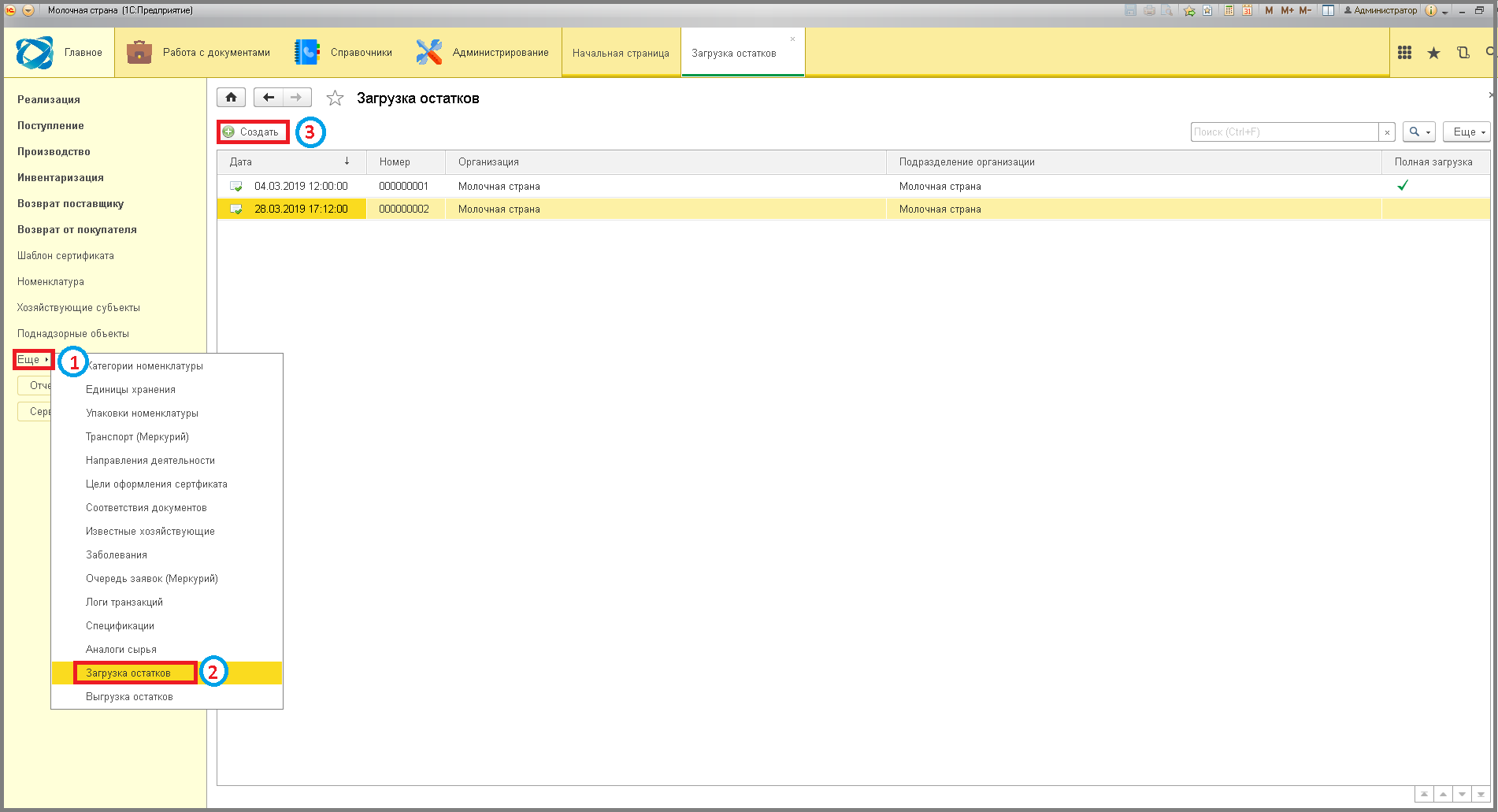The width and height of the screenshot is (1498, 812).
Task: Add Загрузка остатков to favorites star
Action: click(336, 98)
